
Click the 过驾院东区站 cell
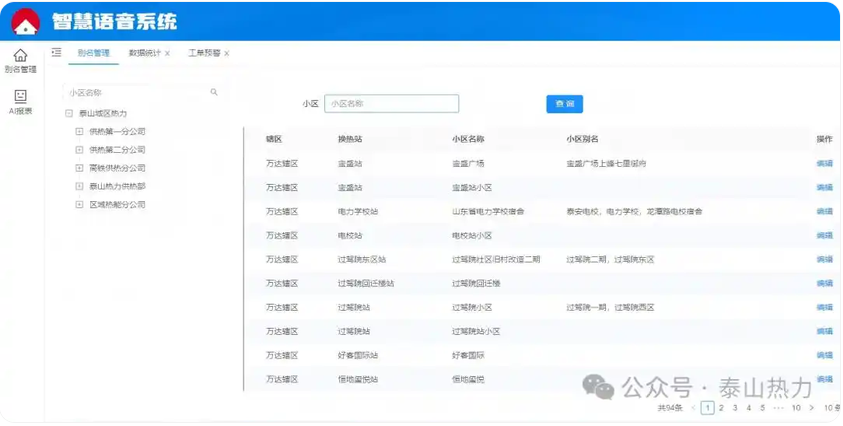click(362, 259)
